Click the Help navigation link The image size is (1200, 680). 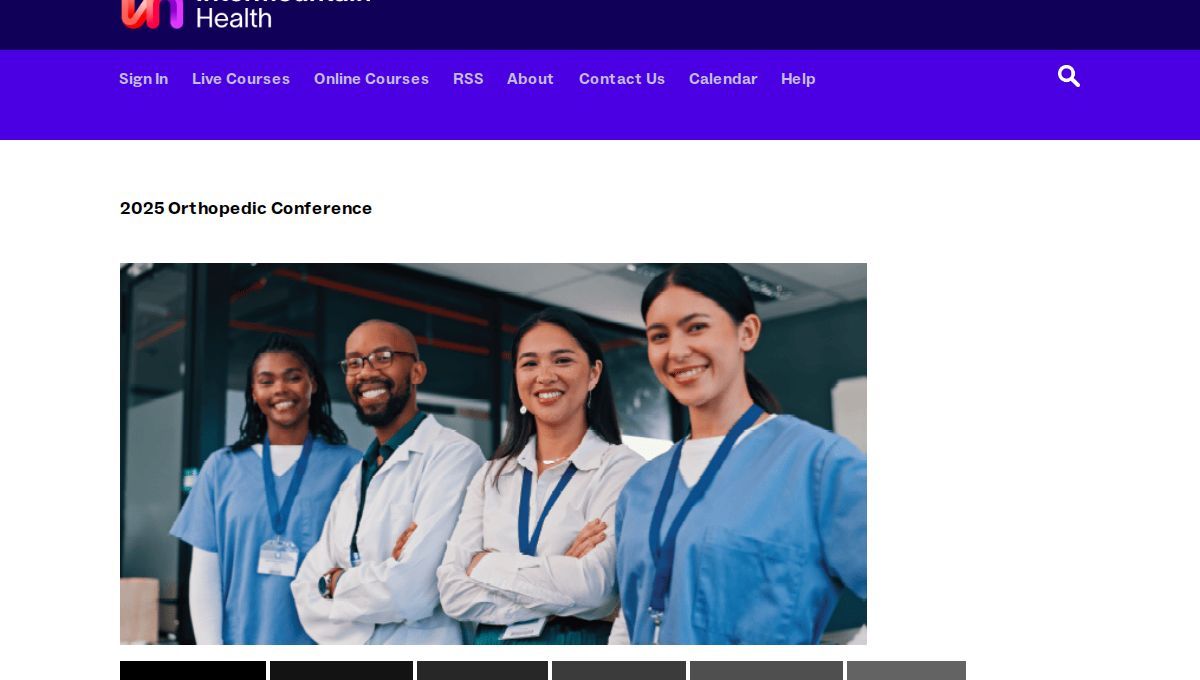tap(798, 79)
